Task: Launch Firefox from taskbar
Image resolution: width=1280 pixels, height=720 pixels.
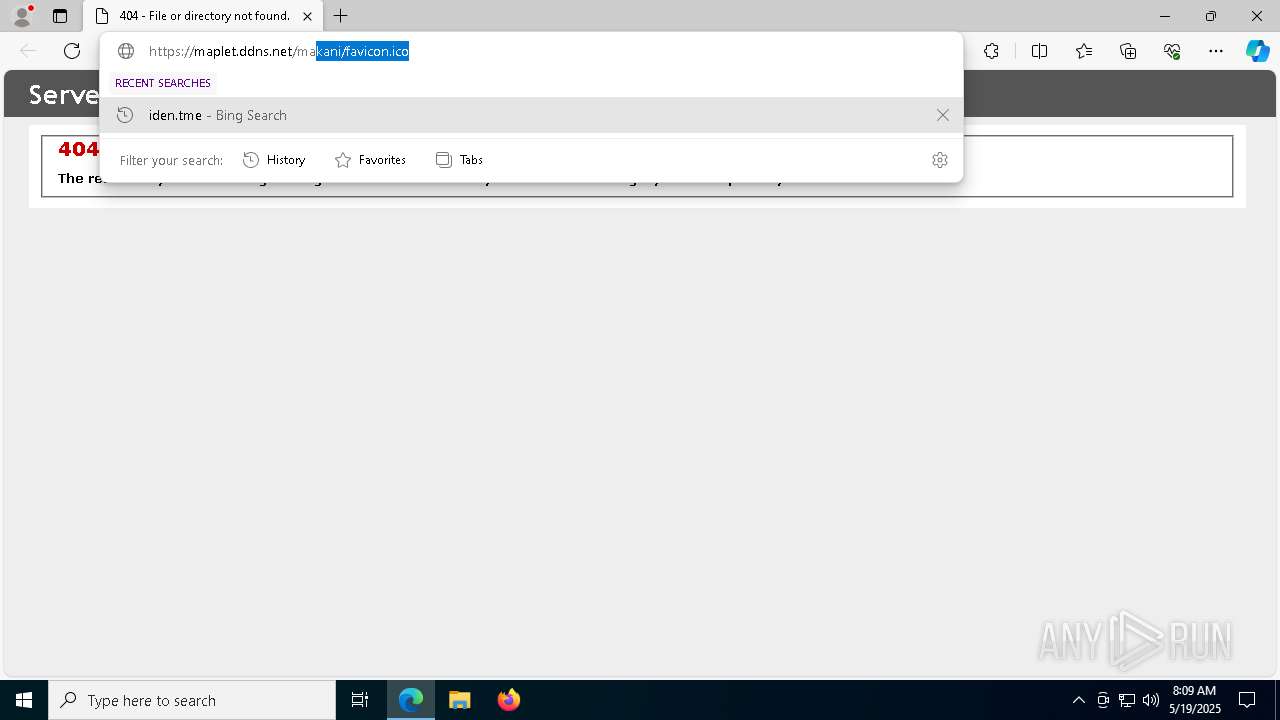Action: (509, 700)
